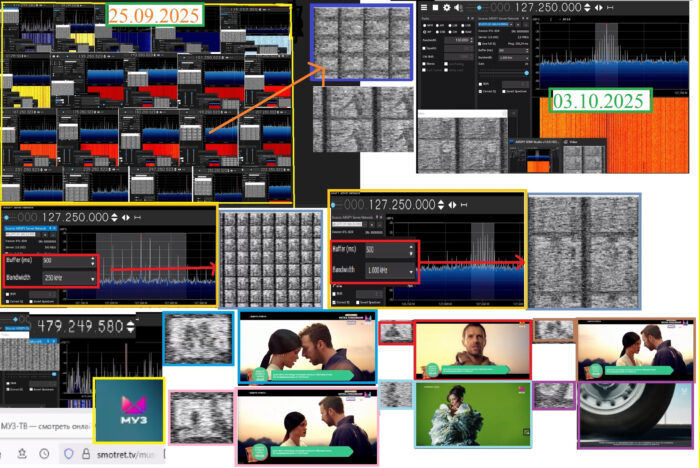Open the hamburger menu in the 03.10.2025 SDR window

point(424,7)
